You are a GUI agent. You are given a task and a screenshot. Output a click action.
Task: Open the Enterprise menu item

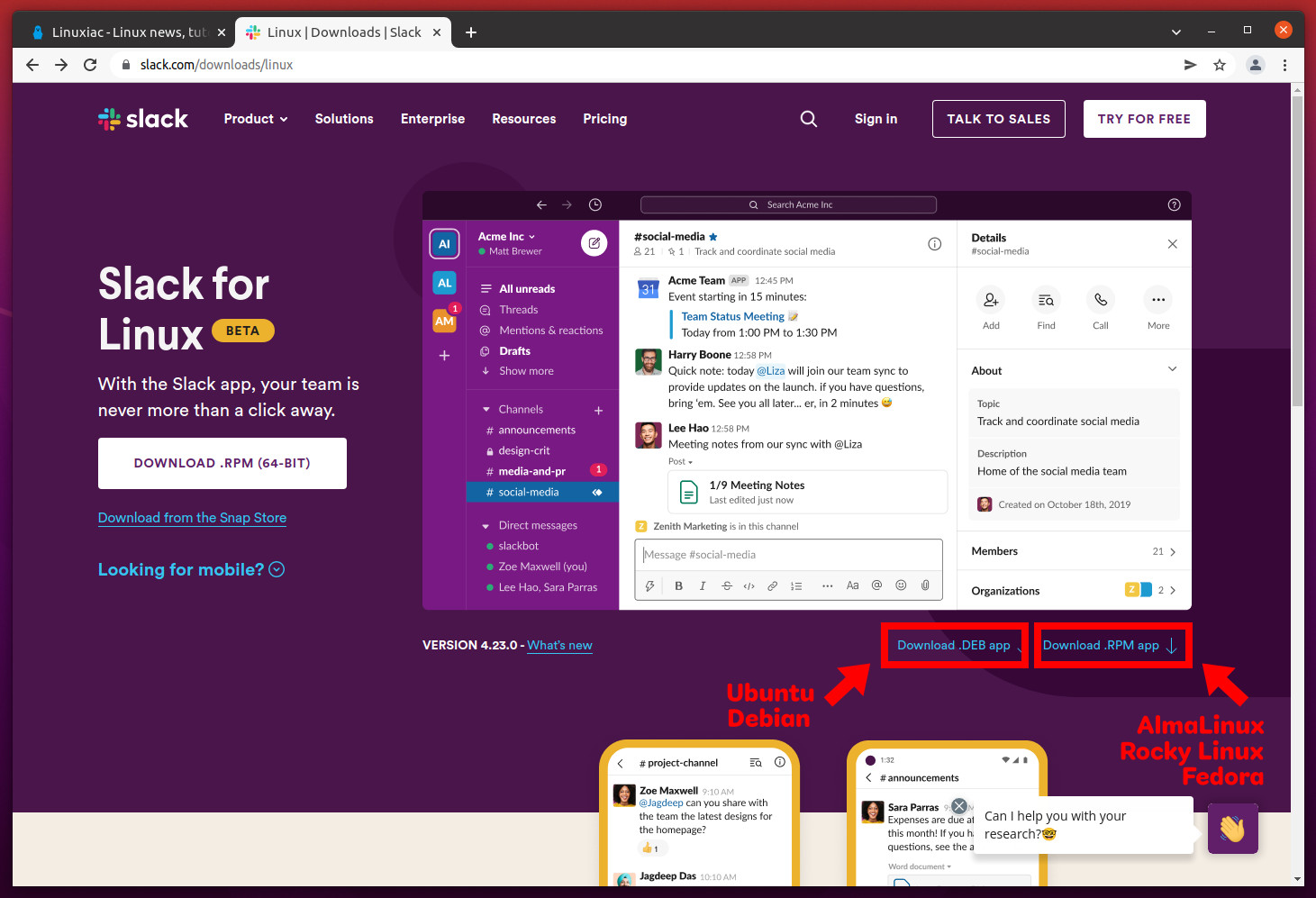click(432, 119)
